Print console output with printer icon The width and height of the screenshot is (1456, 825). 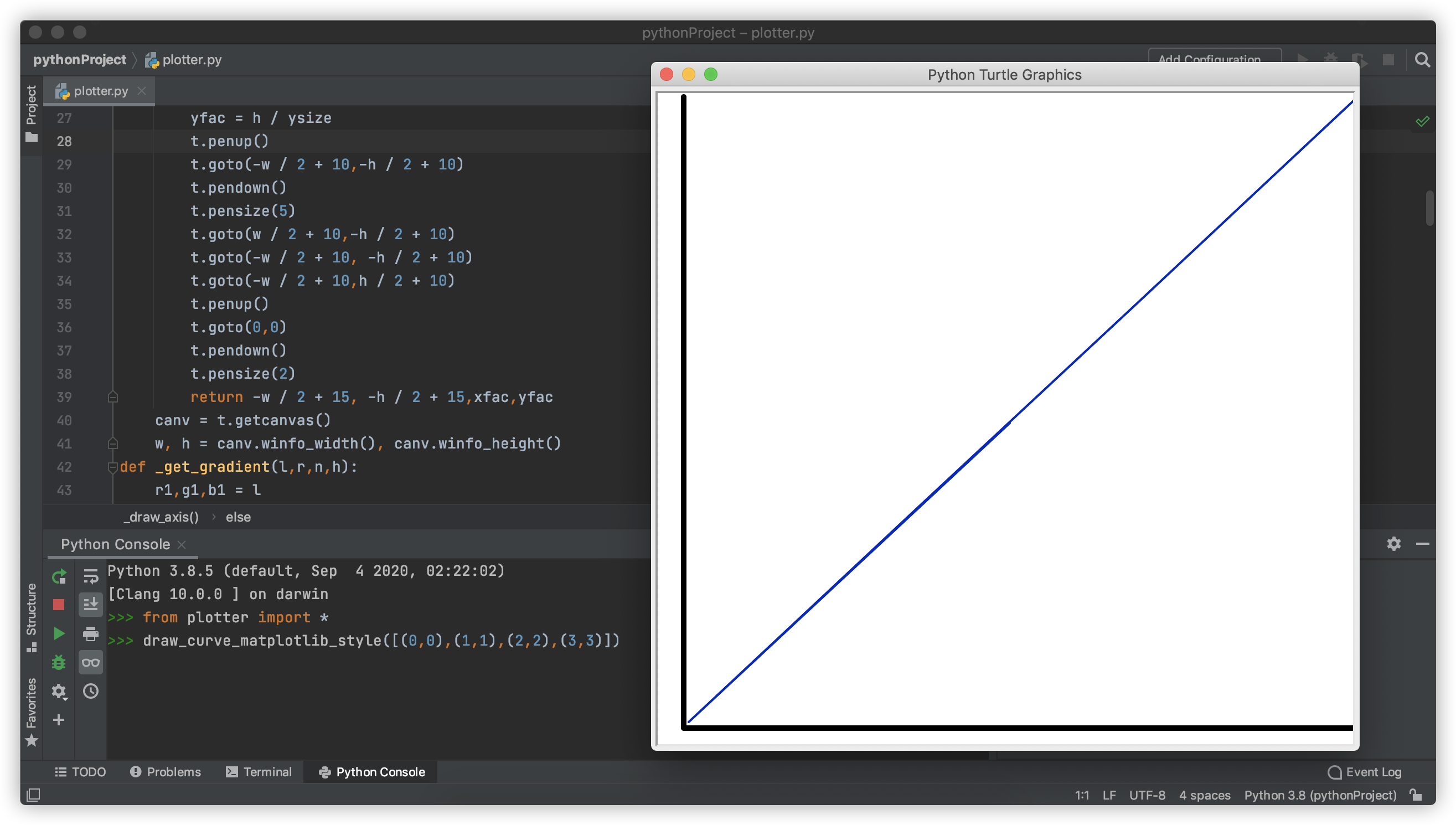tap(91, 633)
